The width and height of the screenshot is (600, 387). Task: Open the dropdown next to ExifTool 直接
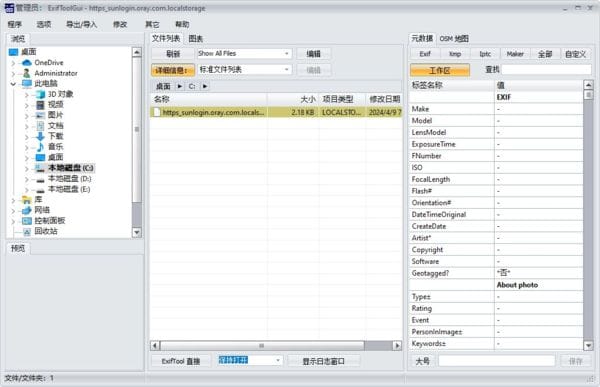coord(278,360)
